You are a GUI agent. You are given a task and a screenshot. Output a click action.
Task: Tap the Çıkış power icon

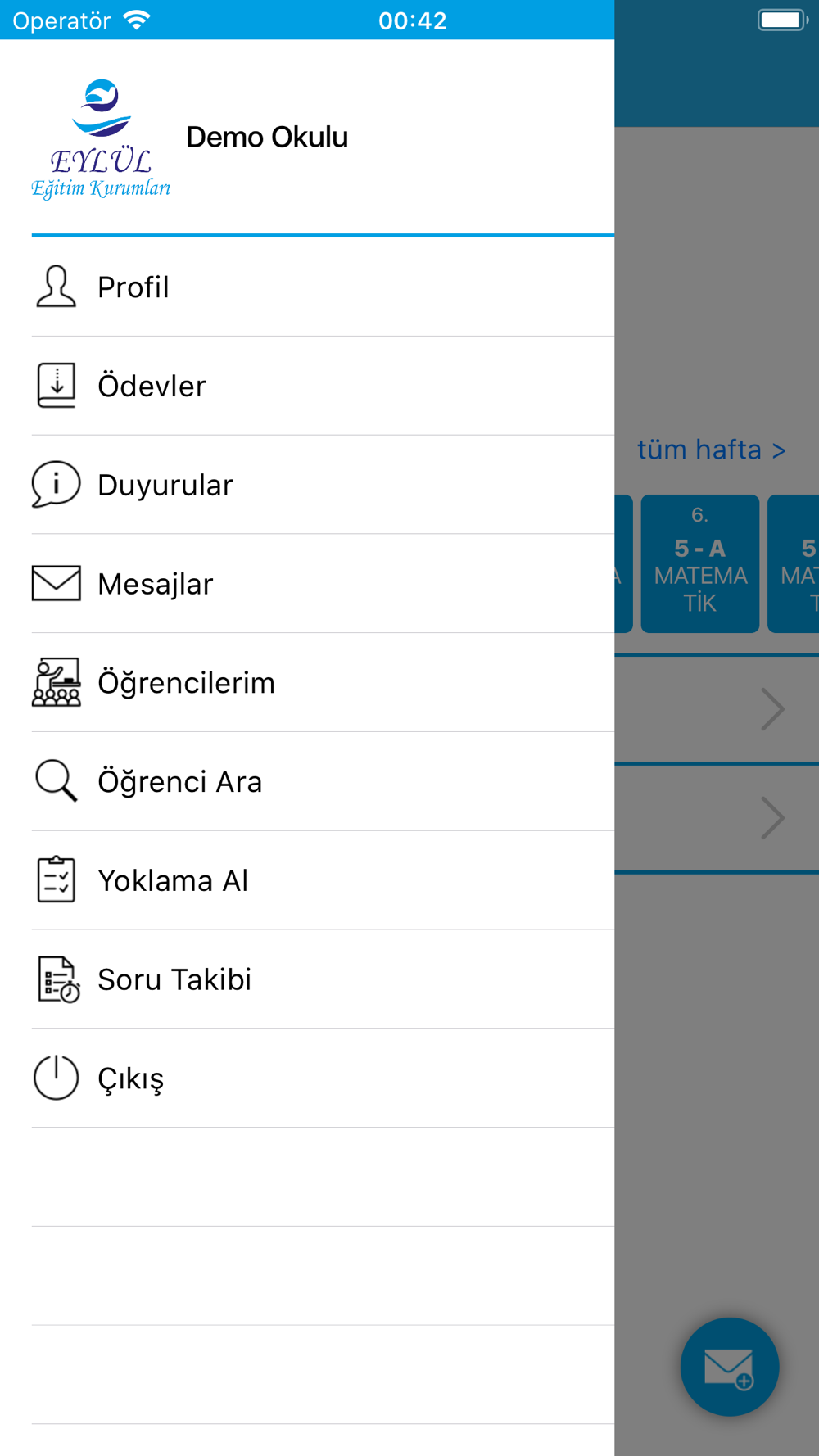coord(56,1078)
